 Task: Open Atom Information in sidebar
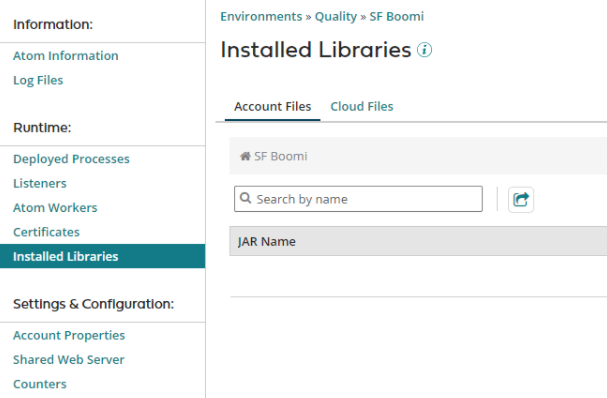click(66, 56)
